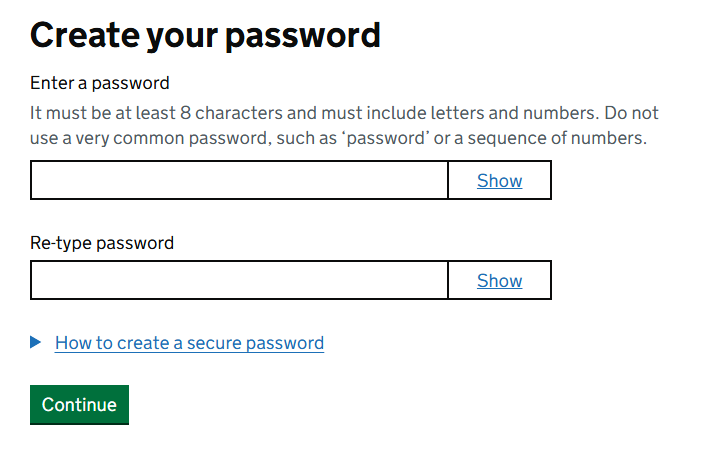701x453 pixels.
Task: Click the 'Enter a password' label
Action: click(x=100, y=82)
